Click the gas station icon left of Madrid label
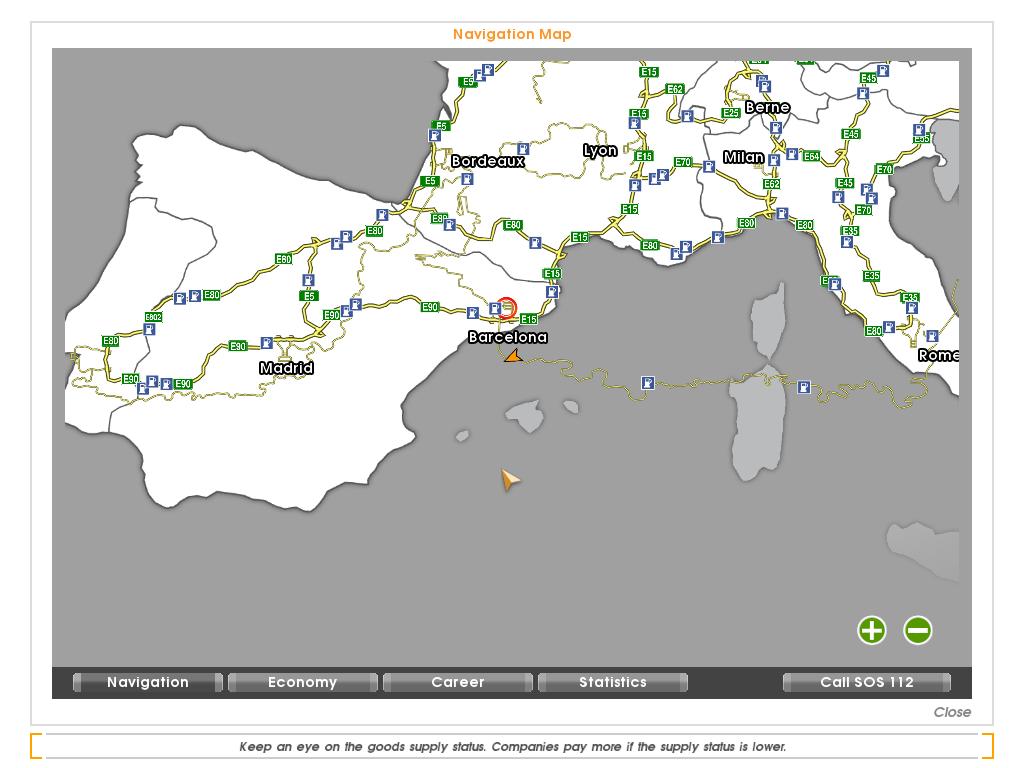 point(267,343)
